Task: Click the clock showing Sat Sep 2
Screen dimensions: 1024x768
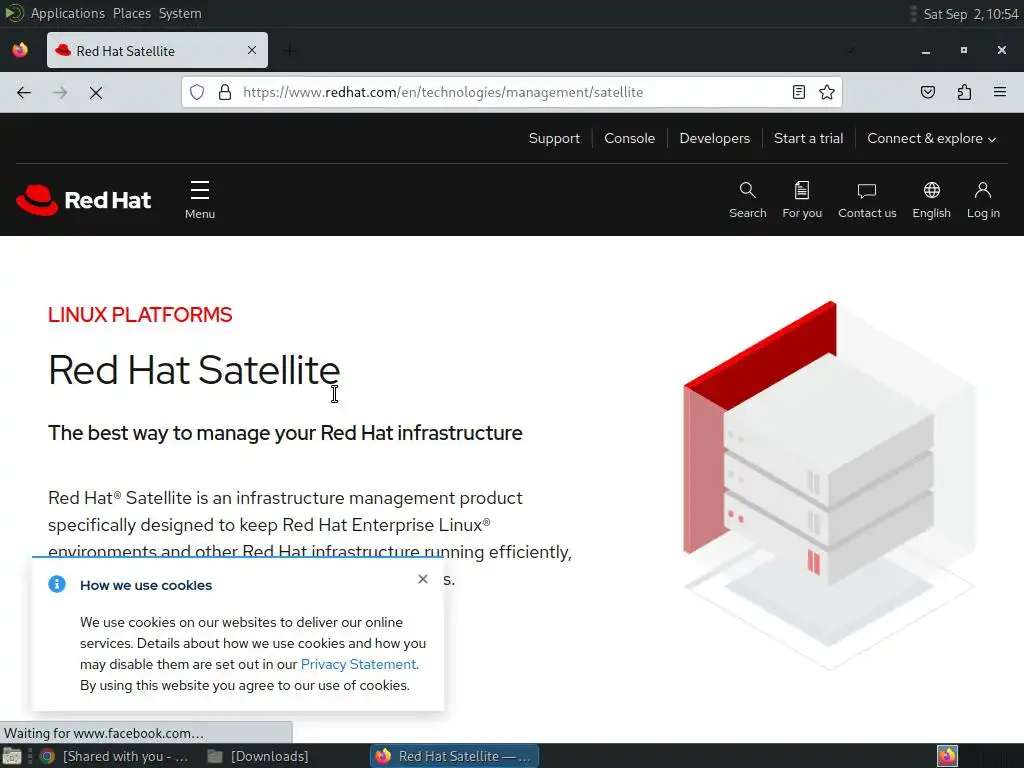Action: click(x=970, y=14)
